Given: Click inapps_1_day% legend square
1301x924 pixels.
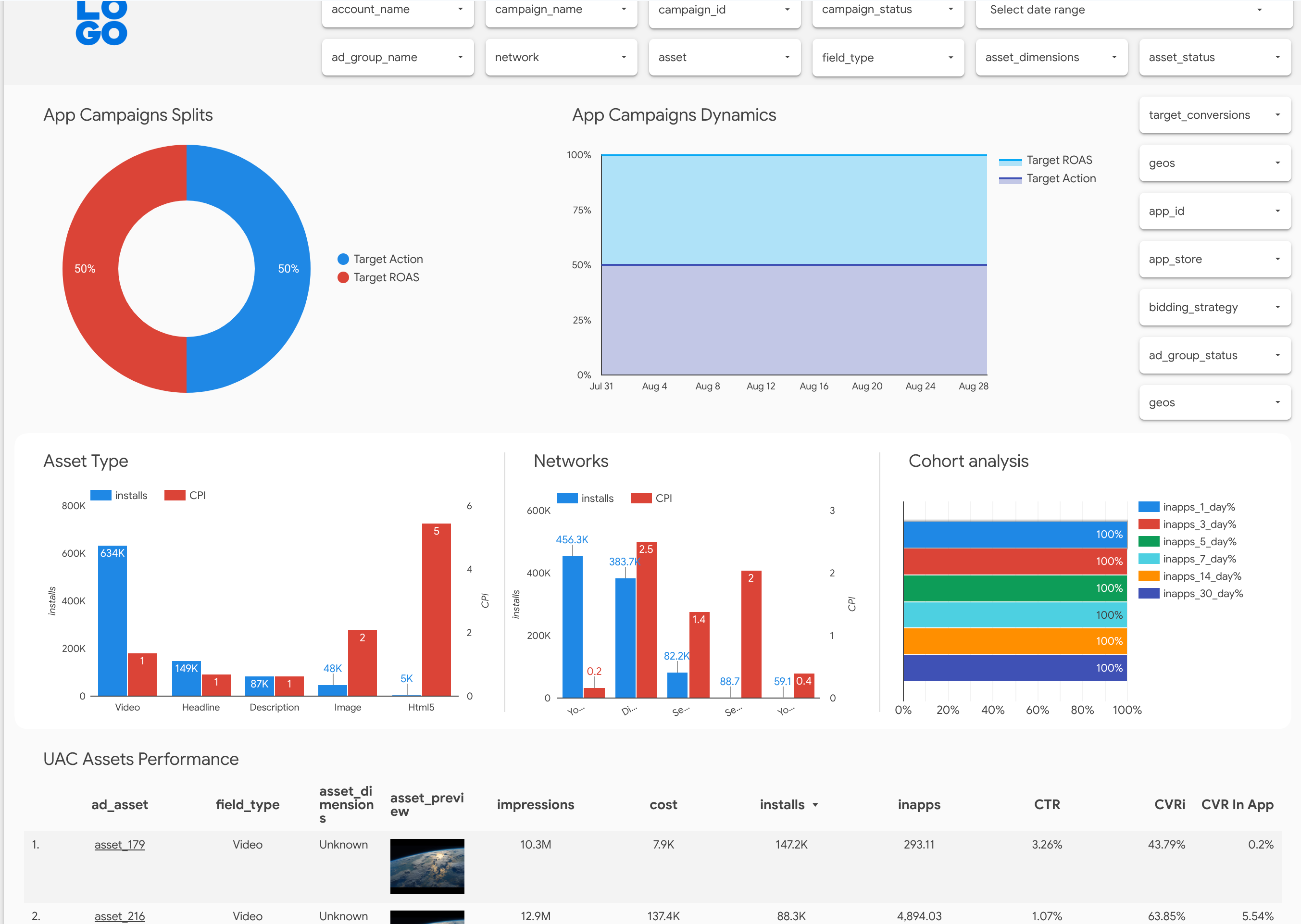Looking at the screenshot, I should pos(1149,507).
